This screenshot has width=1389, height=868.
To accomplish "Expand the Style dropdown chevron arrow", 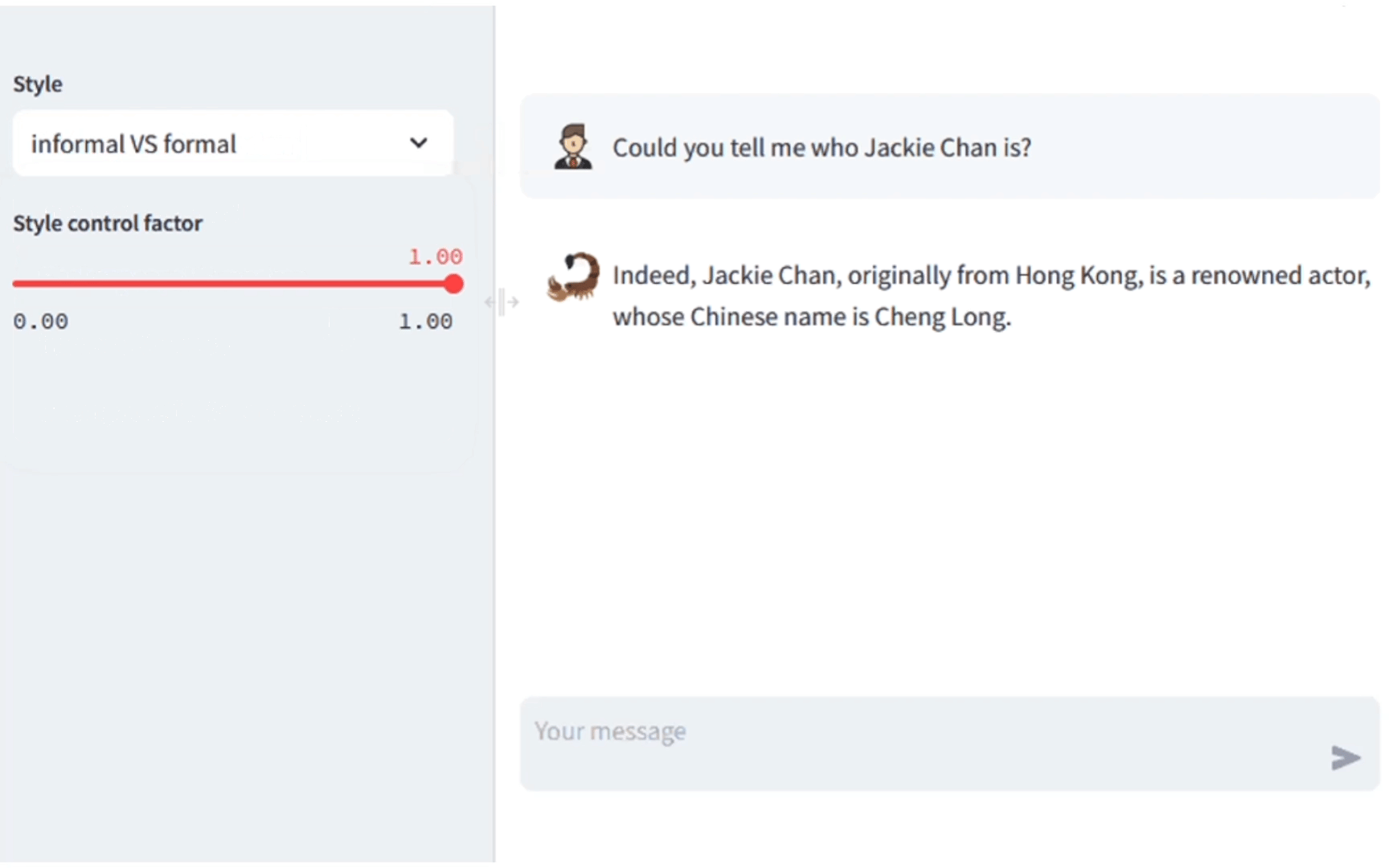I will (418, 143).
